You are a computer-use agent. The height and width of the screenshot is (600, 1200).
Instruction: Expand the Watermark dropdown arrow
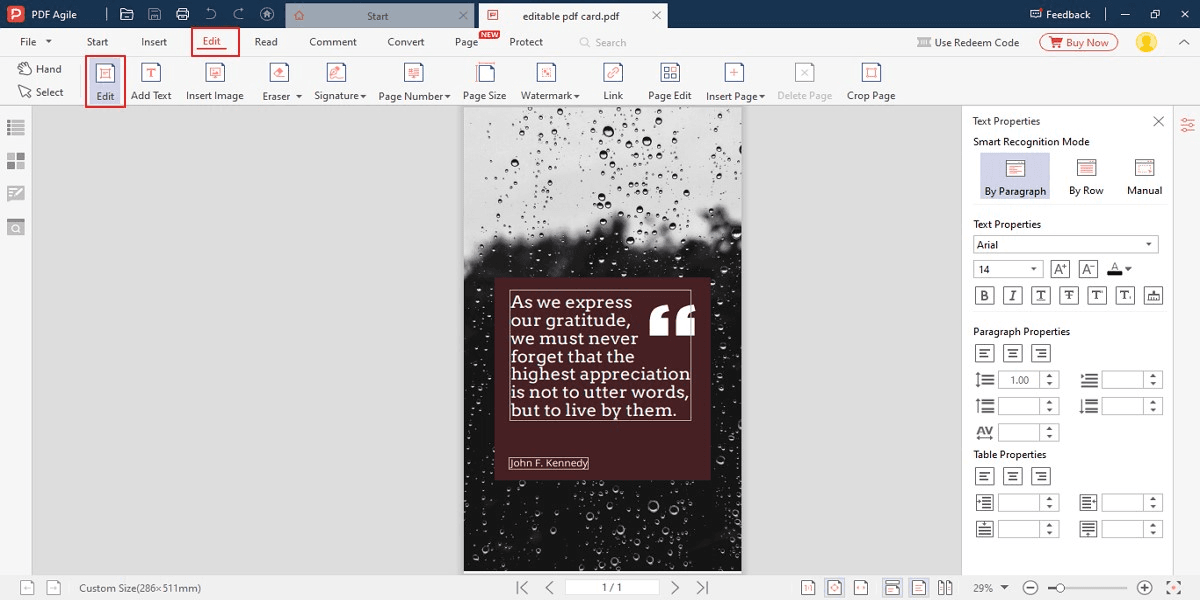[x=577, y=97]
